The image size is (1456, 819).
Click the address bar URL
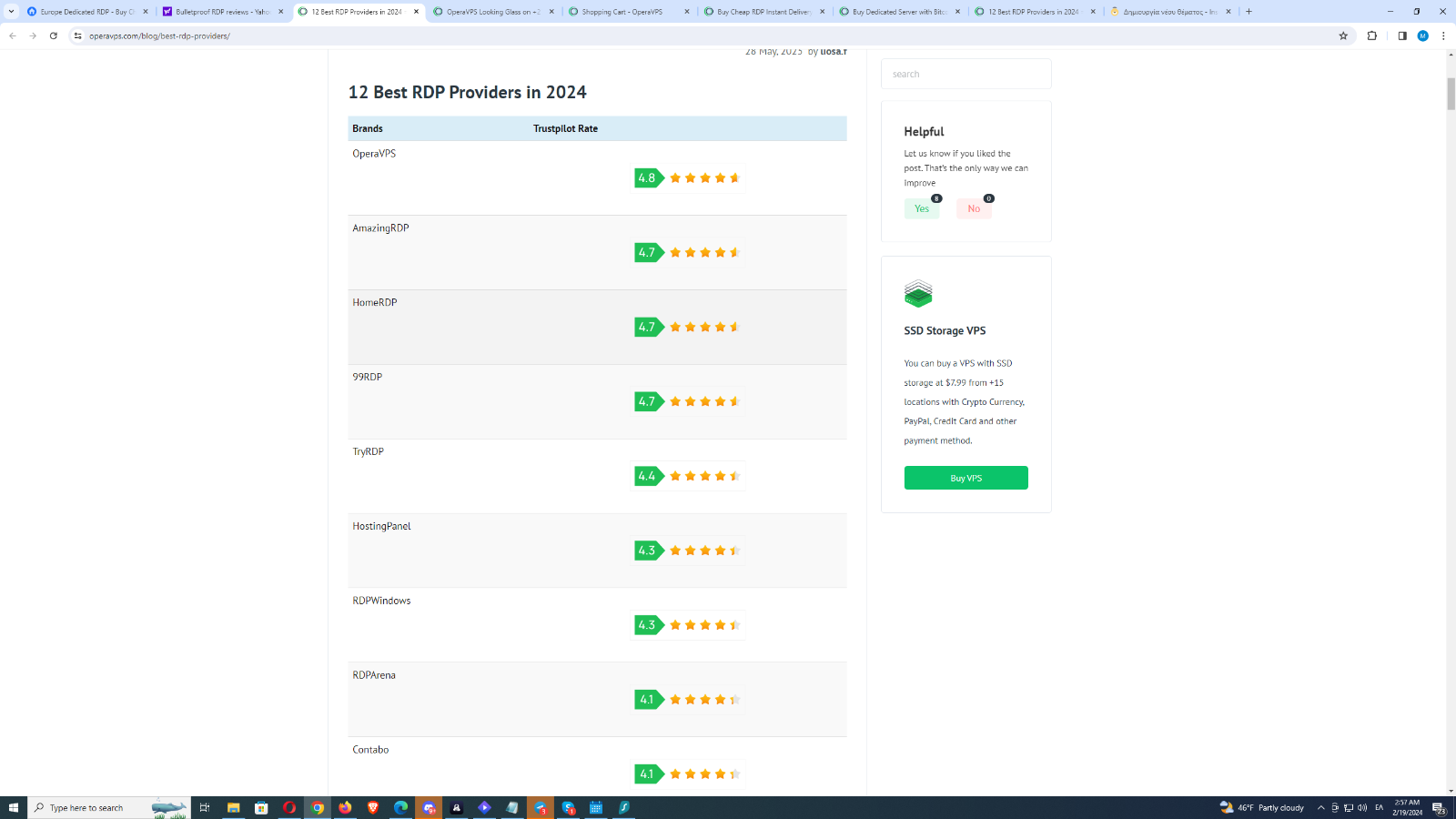(160, 35)
